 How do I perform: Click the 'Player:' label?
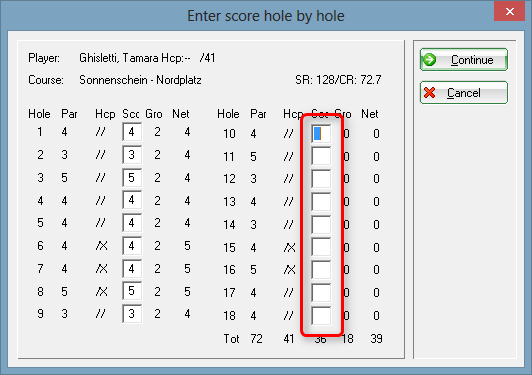coord(44,58)
